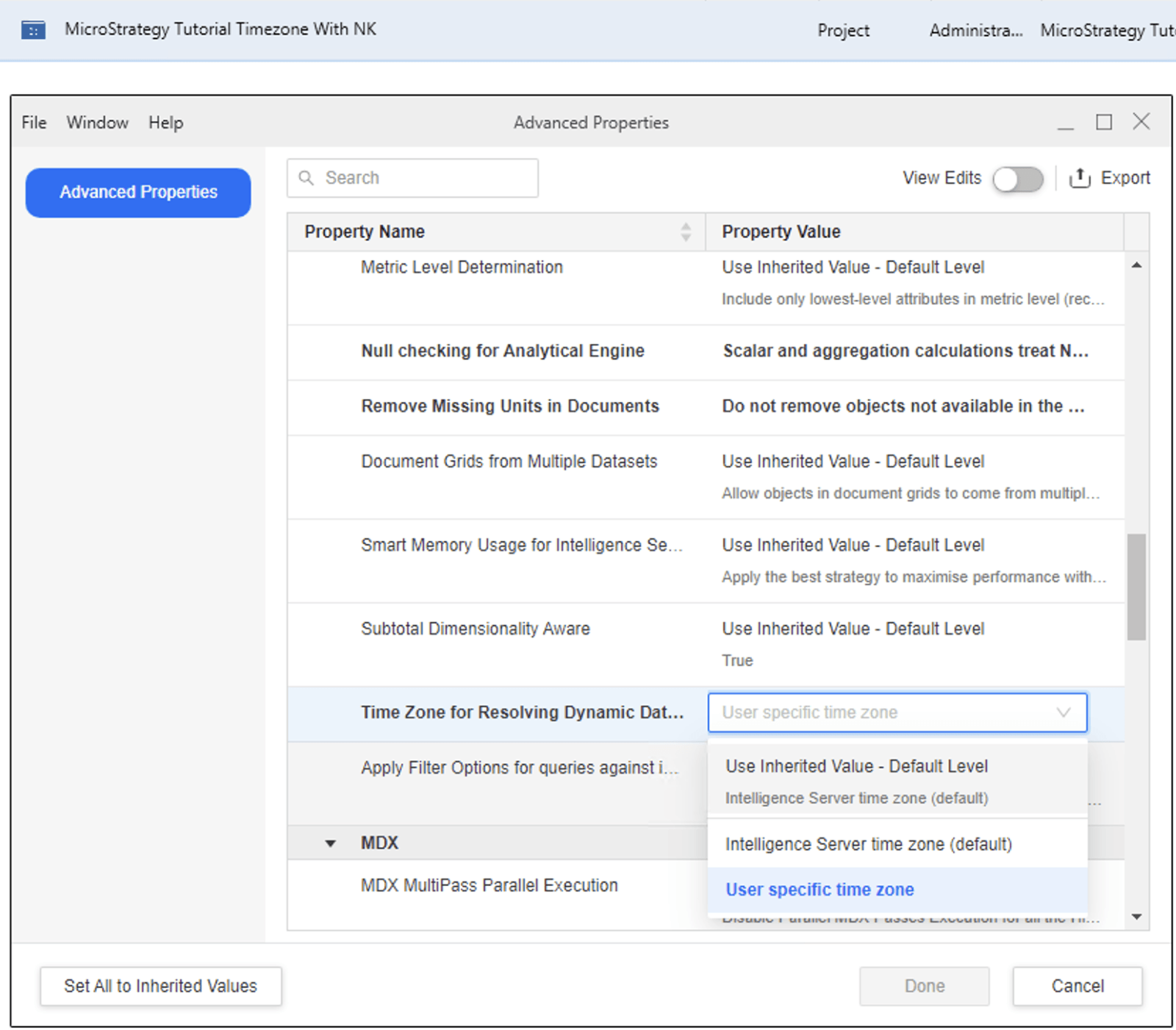The width and height of the screenshot is (1176, 1030).
Task: Select Smart Memory Usage for Intelligence Server row
Action: pos(706,561)
